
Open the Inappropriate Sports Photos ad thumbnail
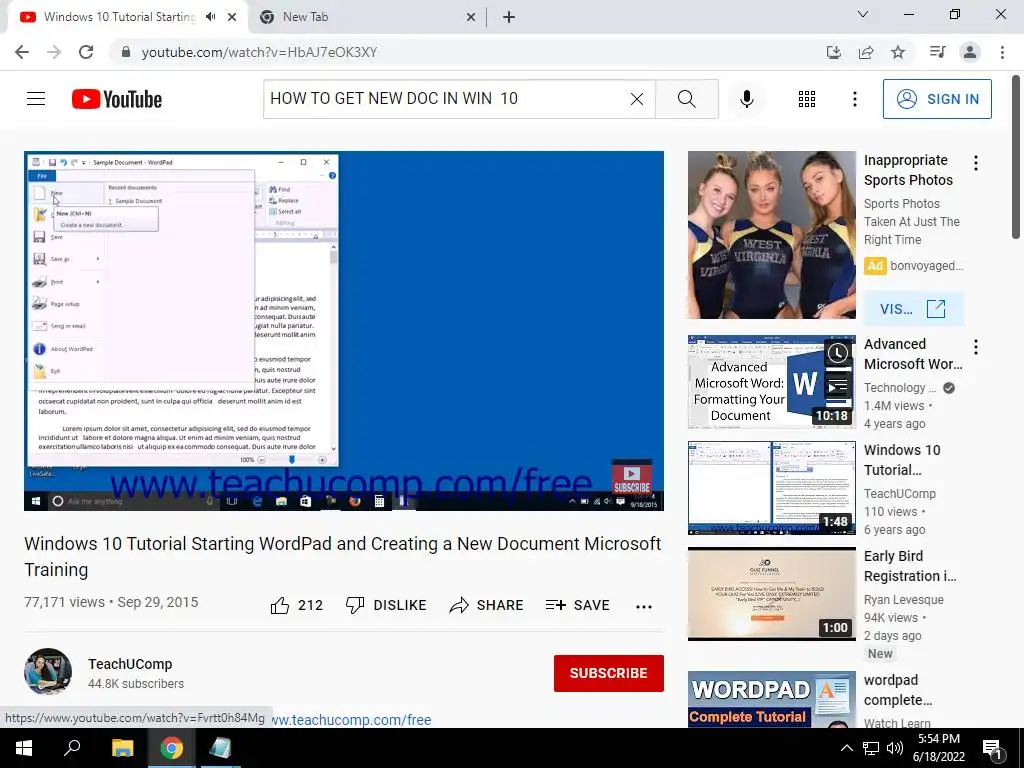[x=771, y=235]
